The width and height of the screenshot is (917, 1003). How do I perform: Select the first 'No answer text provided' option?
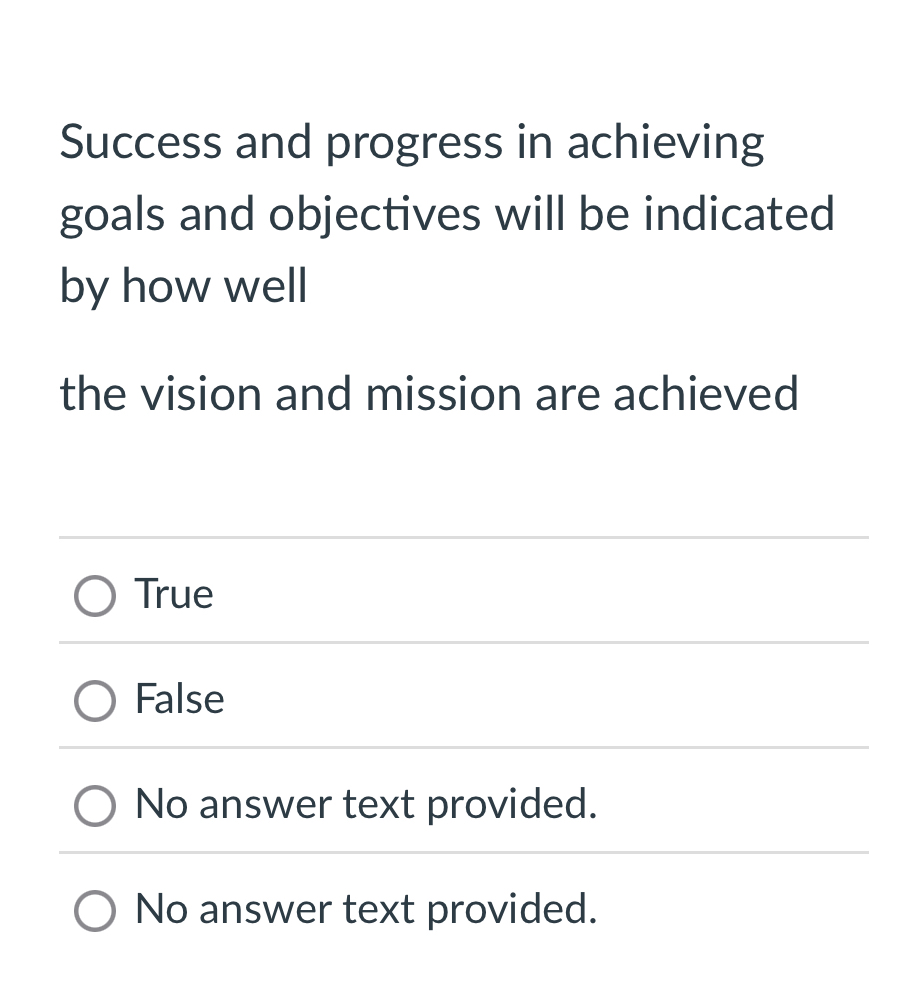coord(94,805)
